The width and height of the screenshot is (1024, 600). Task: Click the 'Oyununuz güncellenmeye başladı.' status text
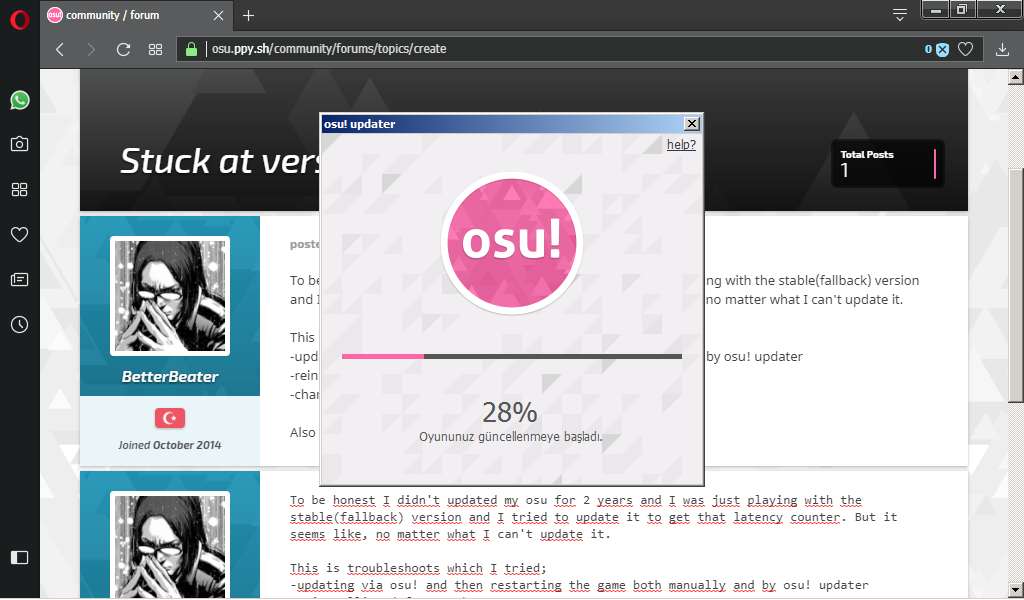(511, 437)
